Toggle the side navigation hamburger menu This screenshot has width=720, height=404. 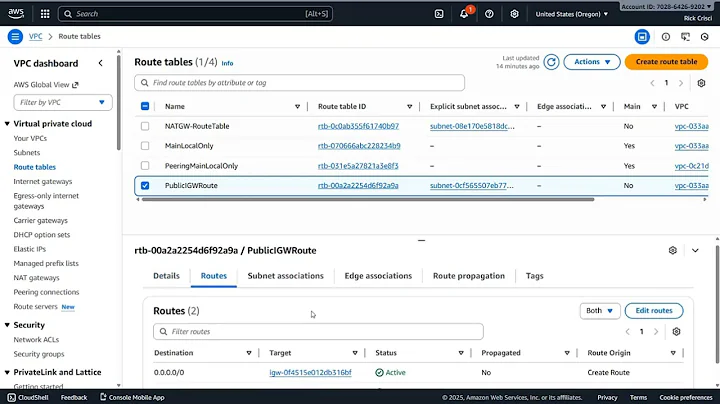pyautogui.click(x=15, y=36)
